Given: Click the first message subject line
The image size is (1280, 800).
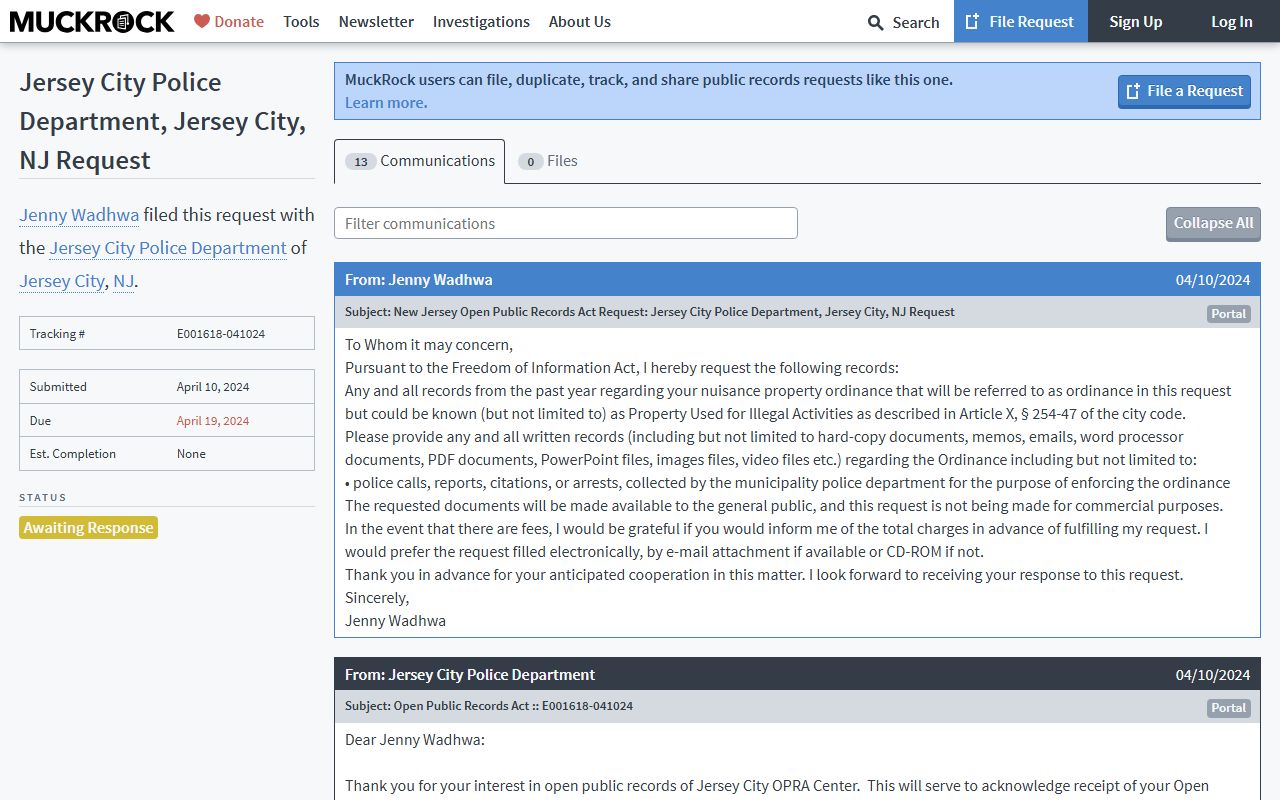Looking at the screenshot, I should pyautogui.click(x=650, y=312).
